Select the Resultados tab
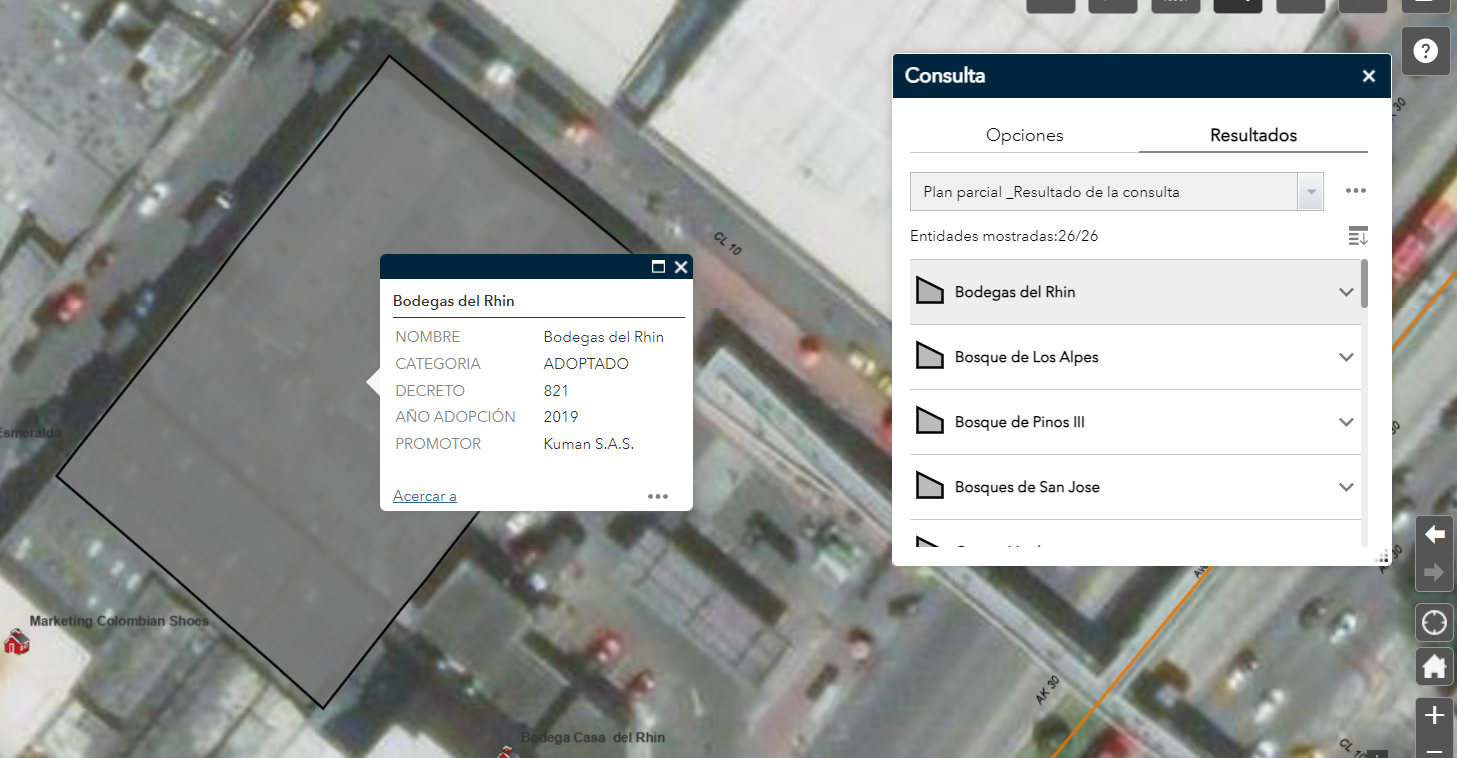Screen dimensions: 1457x758 [1253, 135]
